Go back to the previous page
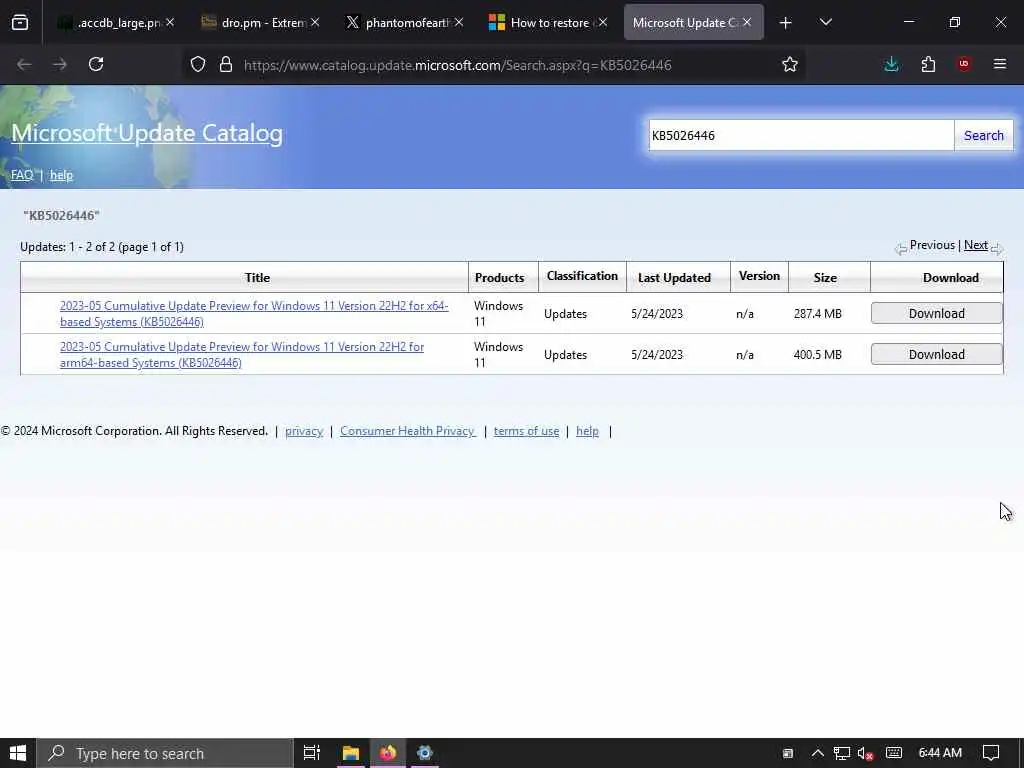Image resolution: width=1024 pixels, height=768 pixels. coord(24,64)
